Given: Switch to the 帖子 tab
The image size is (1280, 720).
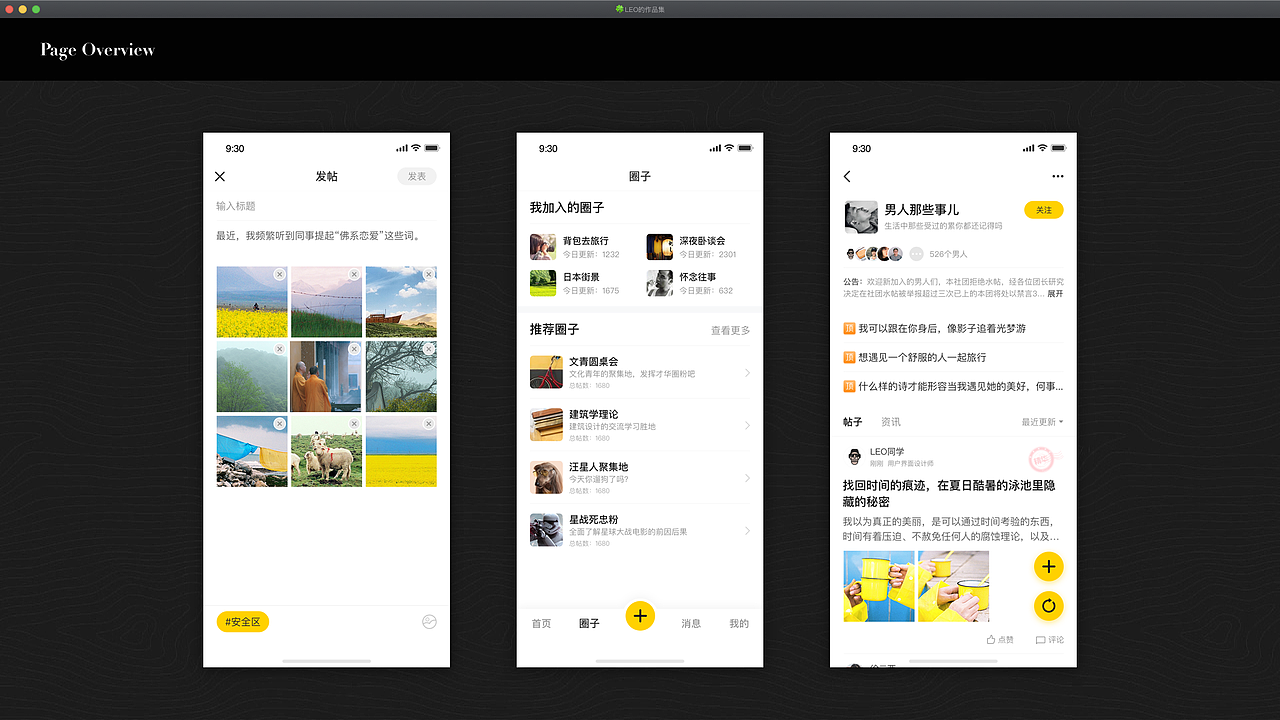Looking at the screenshot, I should (x=853, y=422).
